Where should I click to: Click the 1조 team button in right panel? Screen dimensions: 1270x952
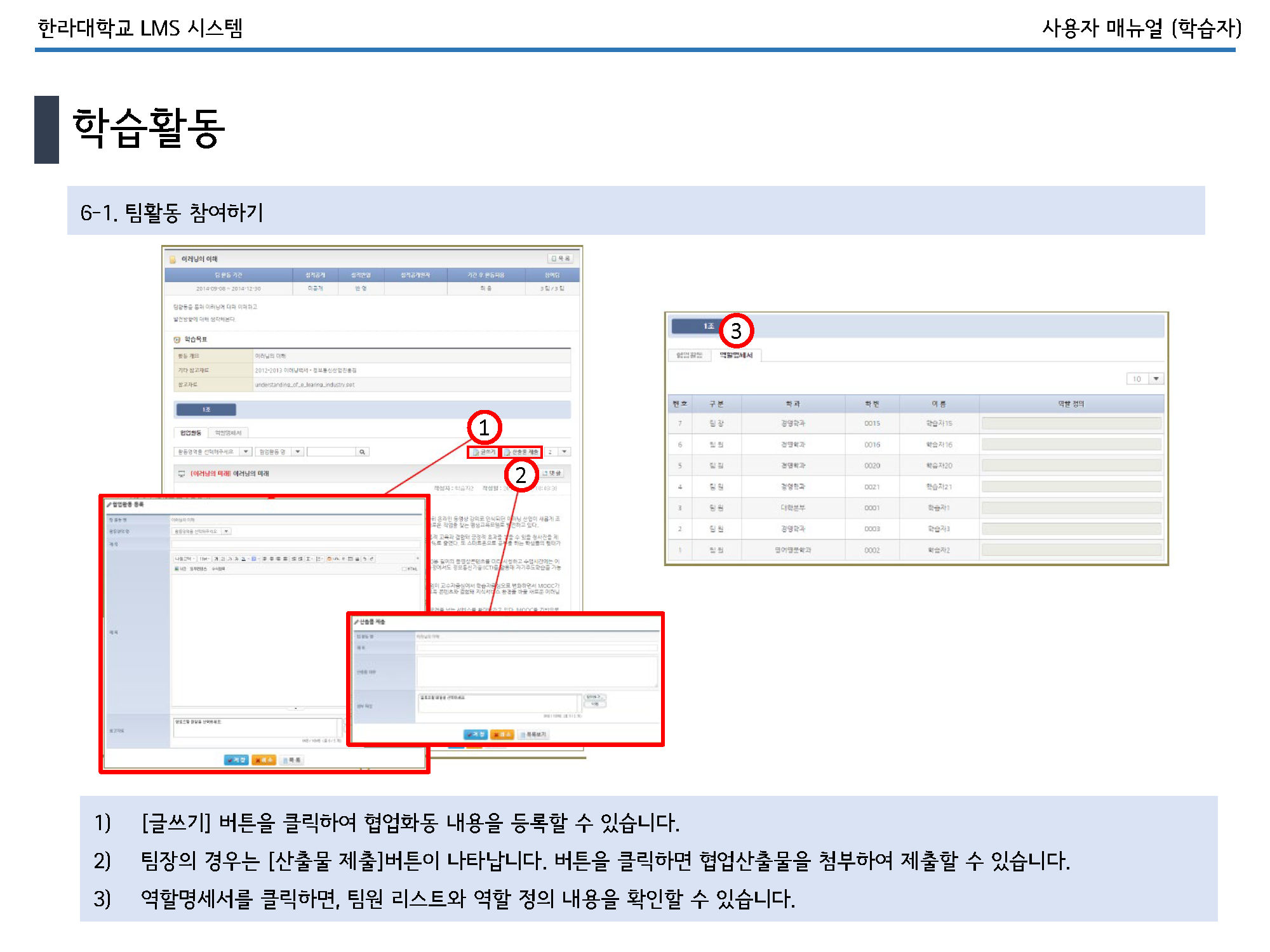pyautogui.click(x=697, y=326)
